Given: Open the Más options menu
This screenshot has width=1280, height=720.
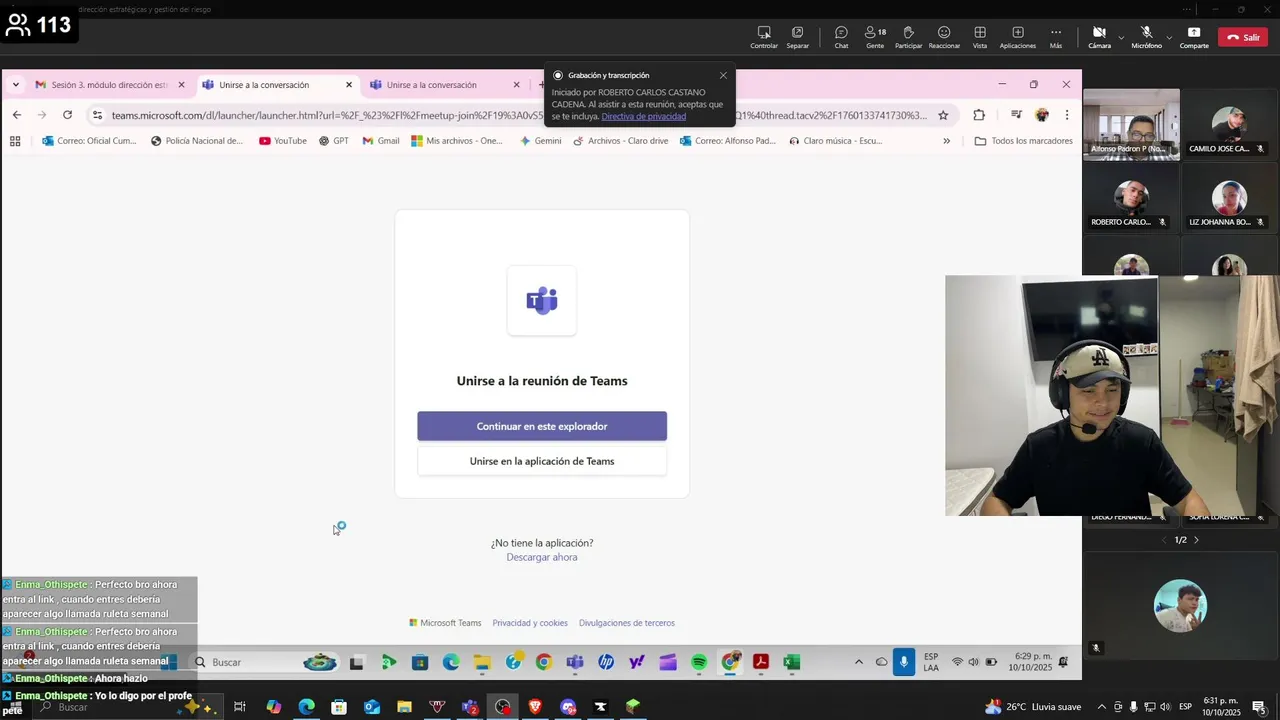Looking at the screenshot, I should (x=1056, y=37).
